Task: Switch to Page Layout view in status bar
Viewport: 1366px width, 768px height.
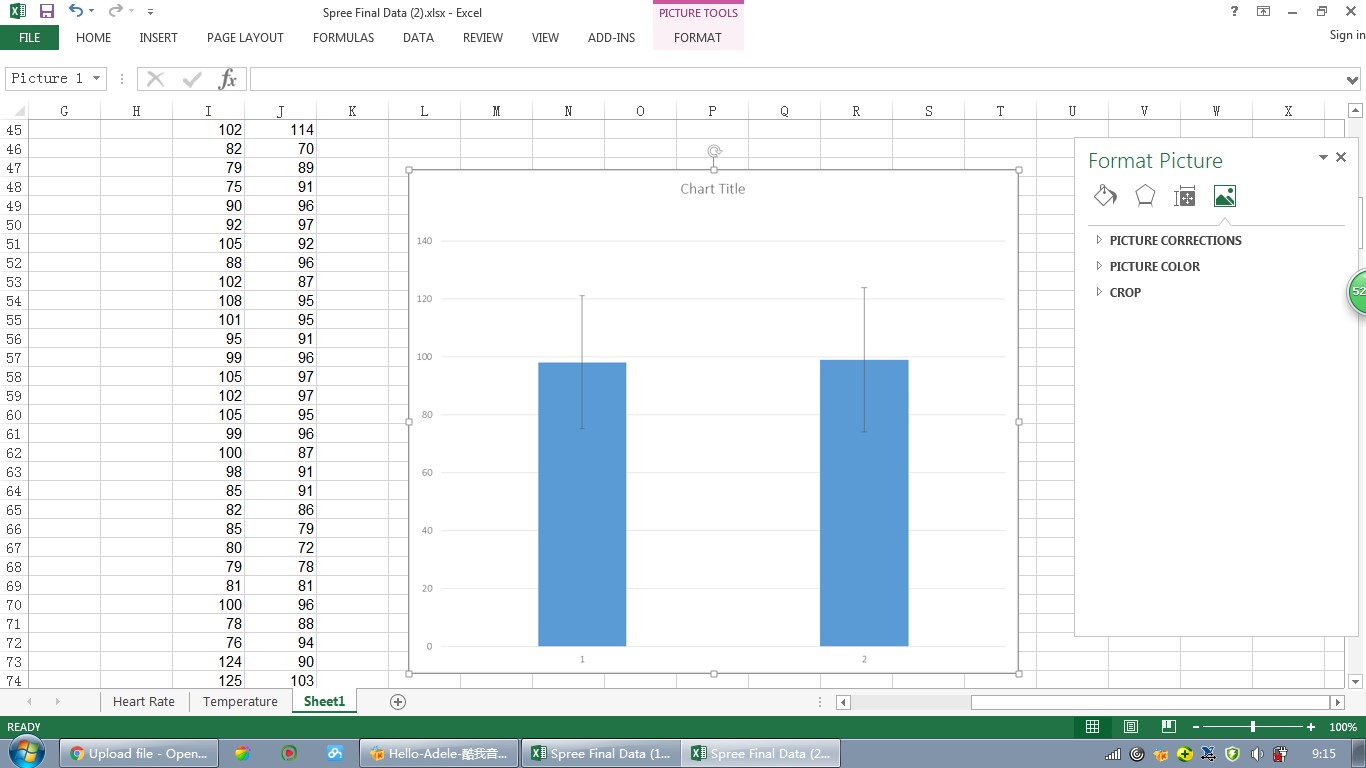Action: pos(1131,727)
